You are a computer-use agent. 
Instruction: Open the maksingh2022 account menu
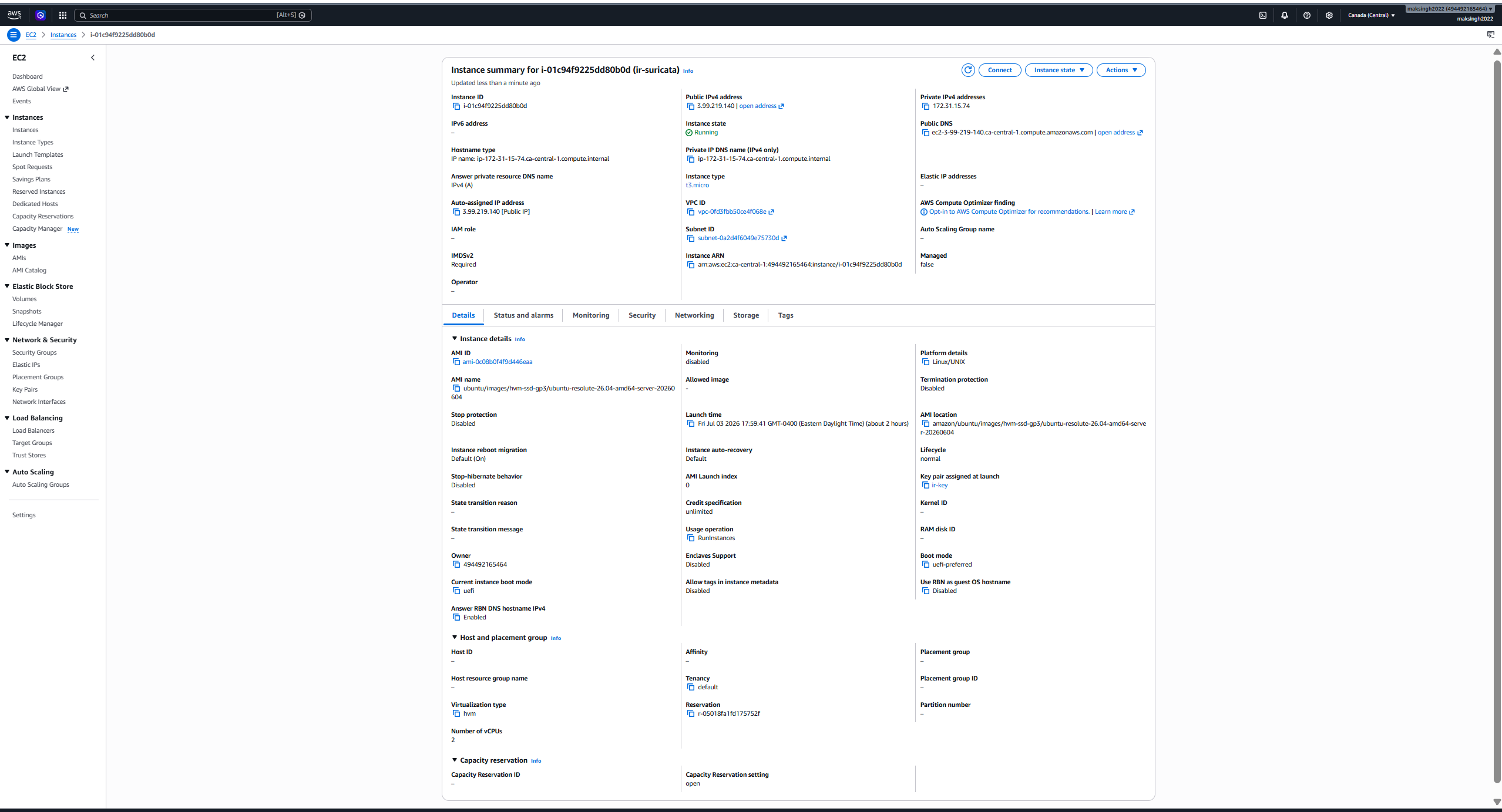click(x=1450, y=9)
